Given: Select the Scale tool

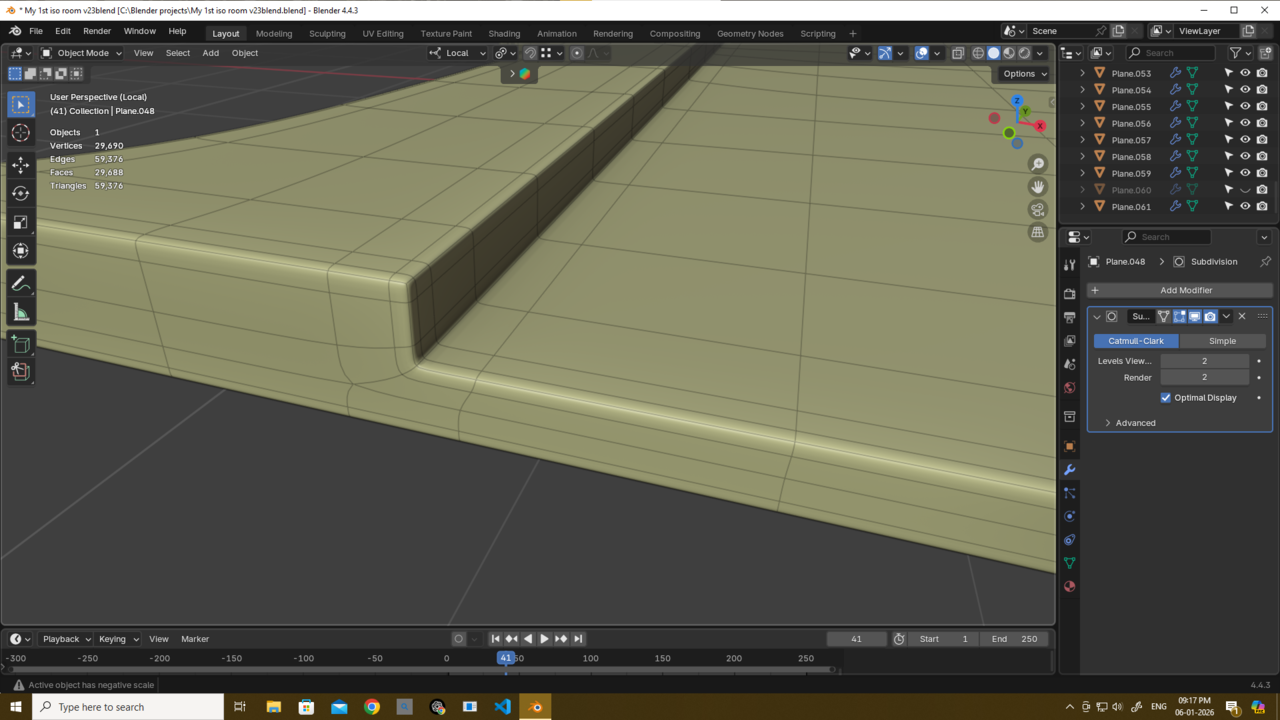Looking at the screenshot, I should [x=21, y=222].
